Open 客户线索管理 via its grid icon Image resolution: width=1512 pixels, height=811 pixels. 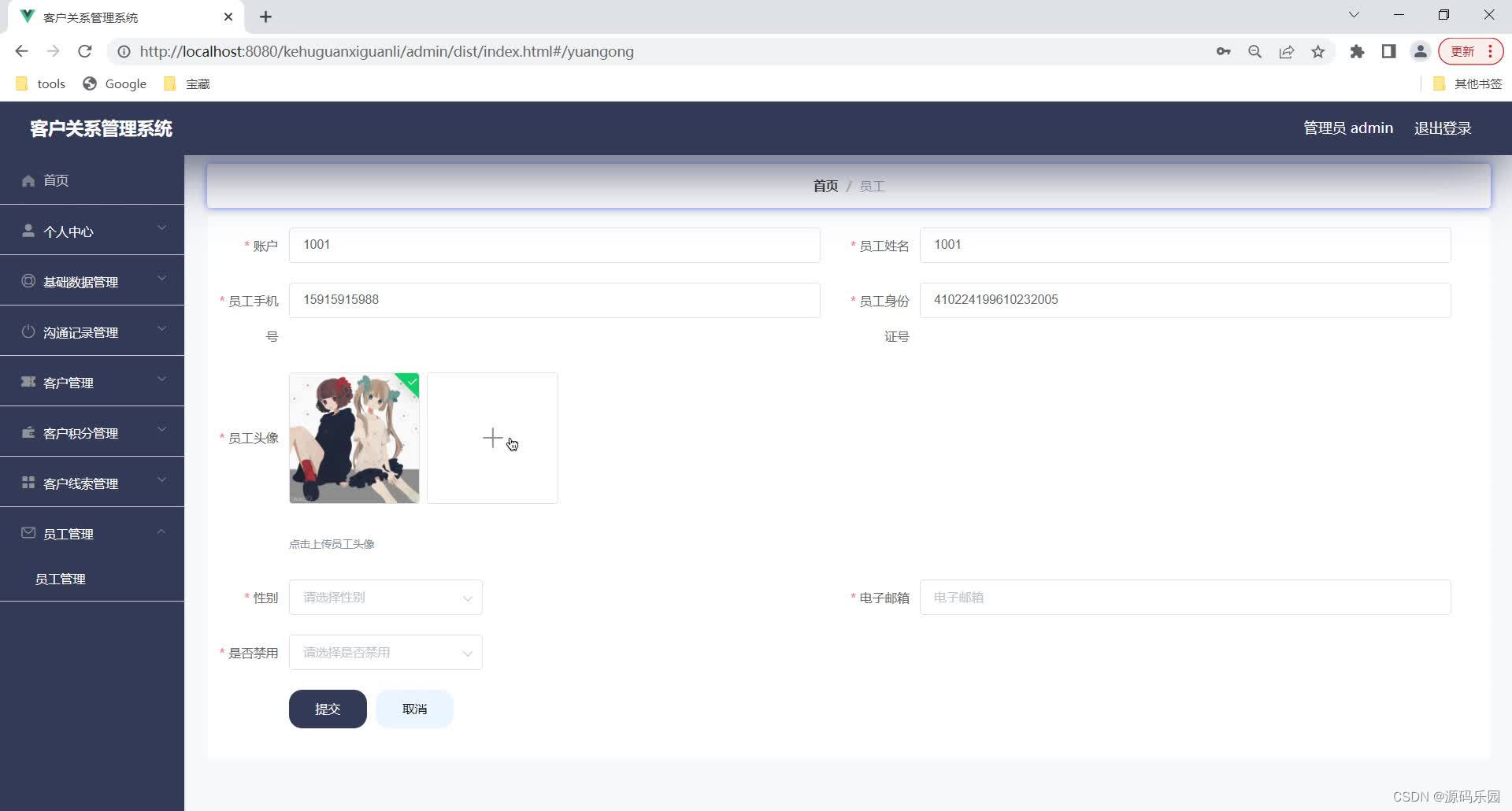pyautogui.click(x=28, y=483)
